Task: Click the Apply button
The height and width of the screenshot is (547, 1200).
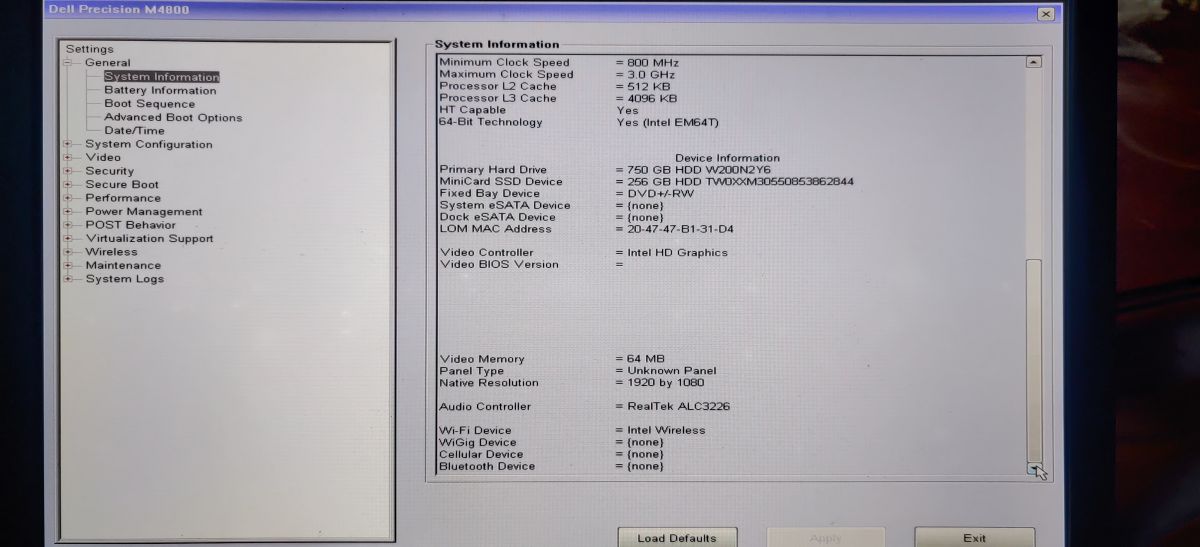Action: click(825, 537)
